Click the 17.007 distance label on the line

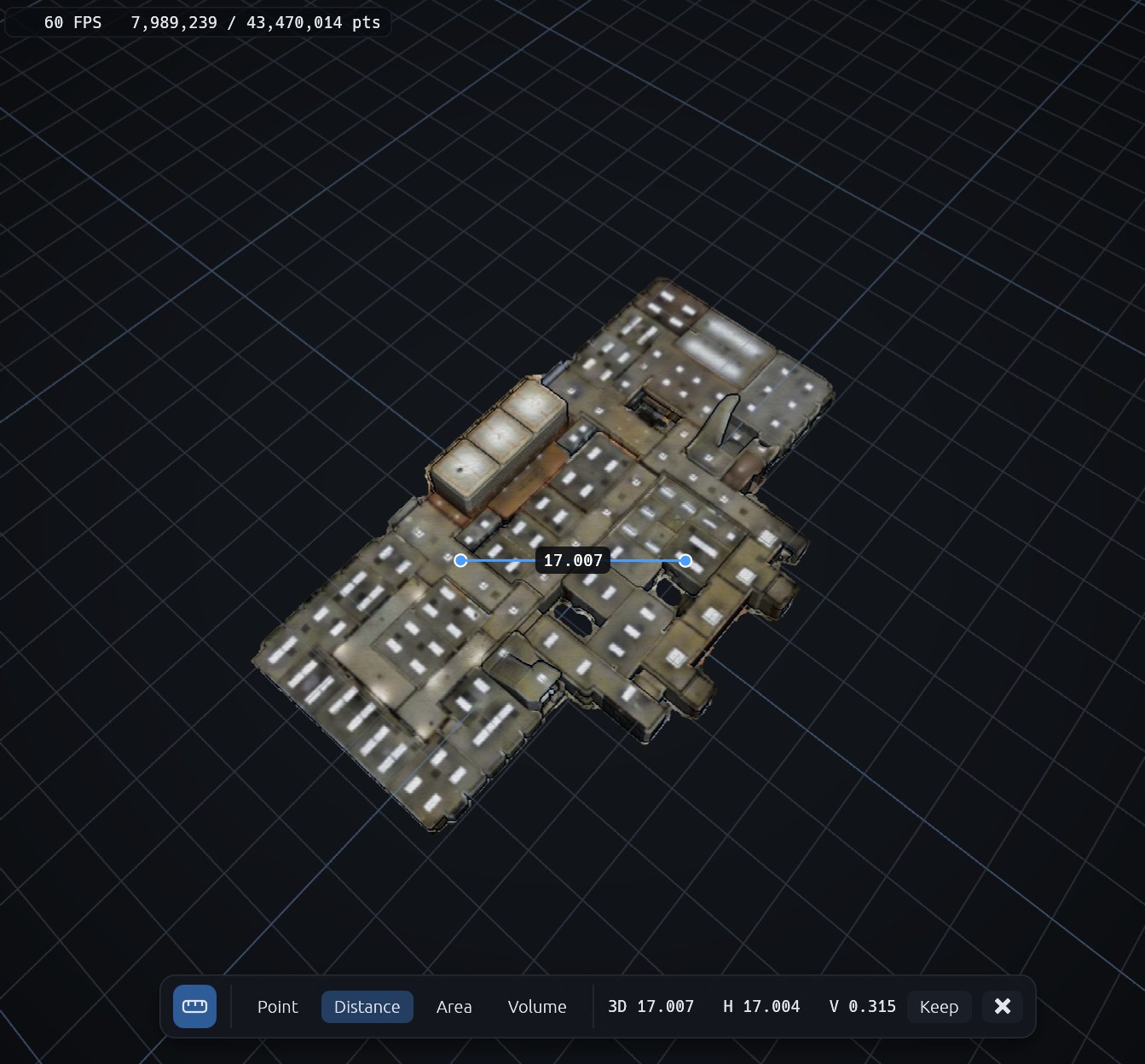tap(573, 560)
